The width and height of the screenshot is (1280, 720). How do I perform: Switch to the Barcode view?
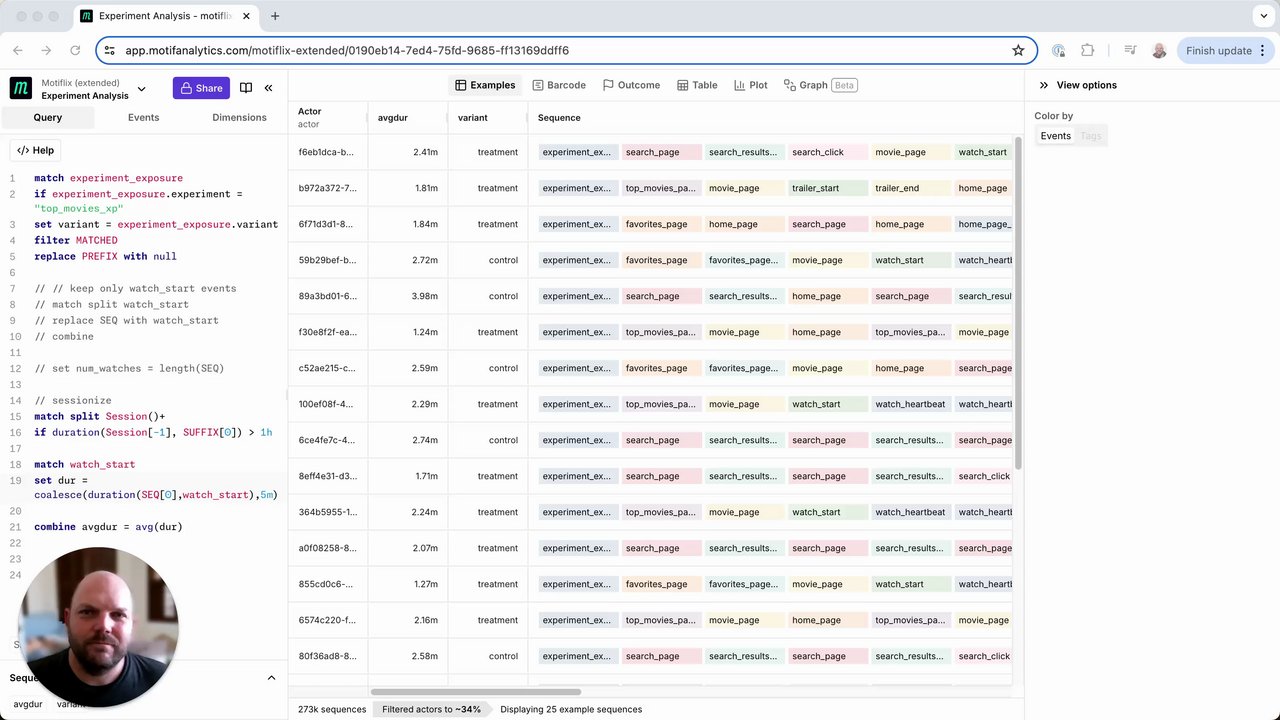559,85
